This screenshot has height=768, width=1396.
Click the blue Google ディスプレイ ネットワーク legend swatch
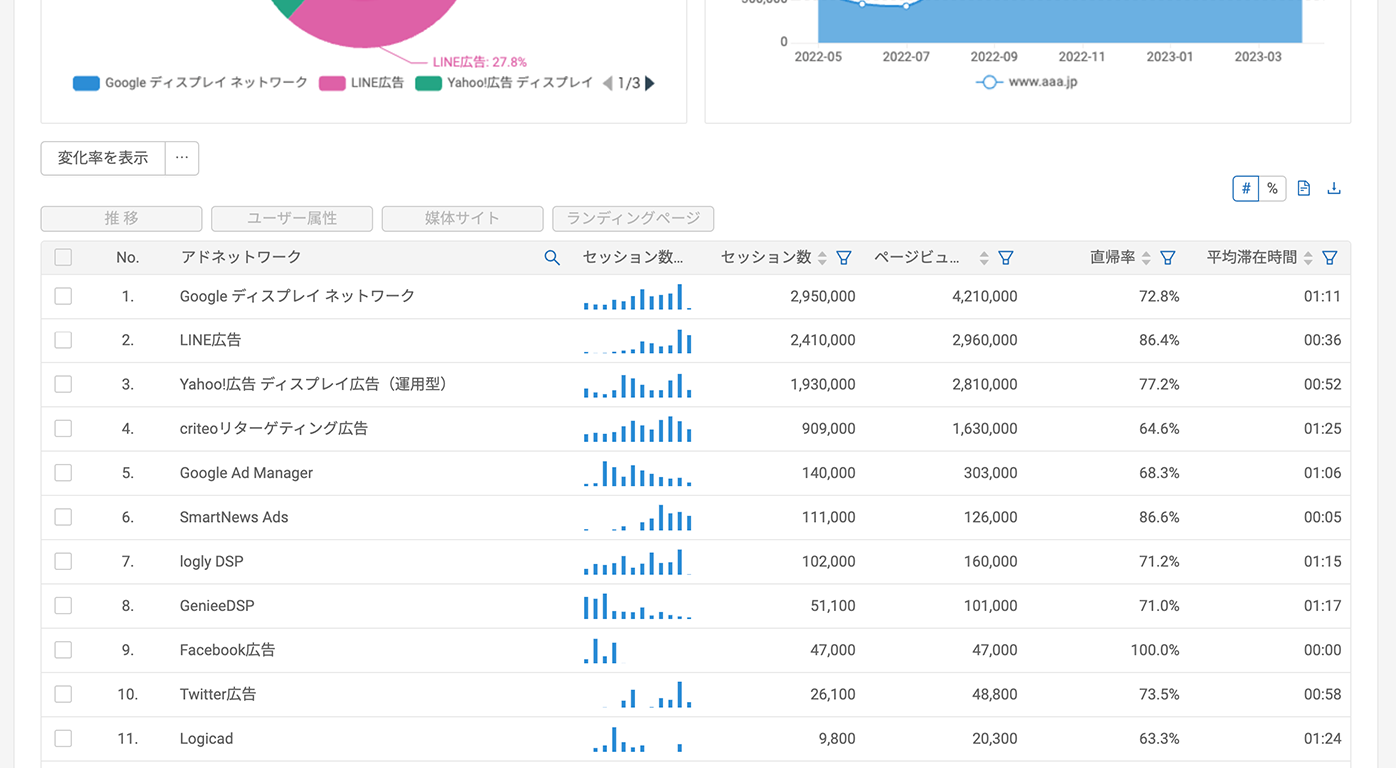click(x=86, y=83)
